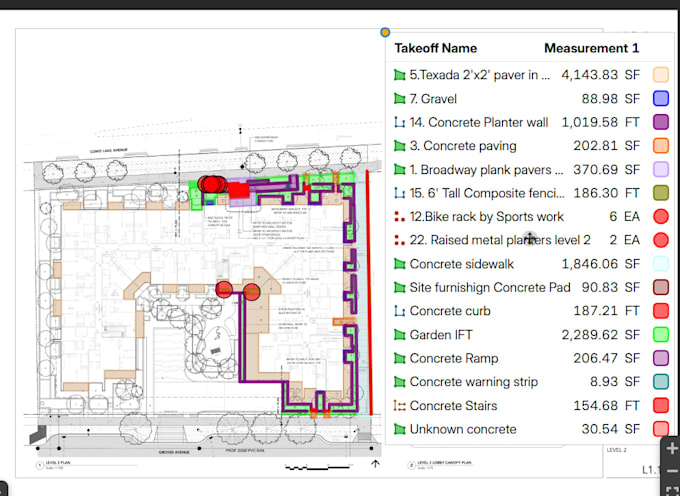
Task: Open the lavender Broadway plank pavers swatch
Action: (x=661, y=170)
